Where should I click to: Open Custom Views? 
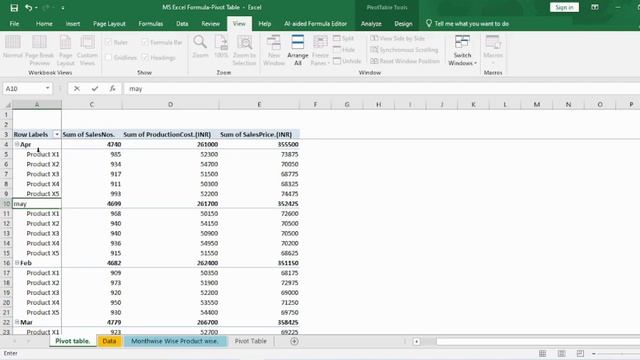pos(87,50)
